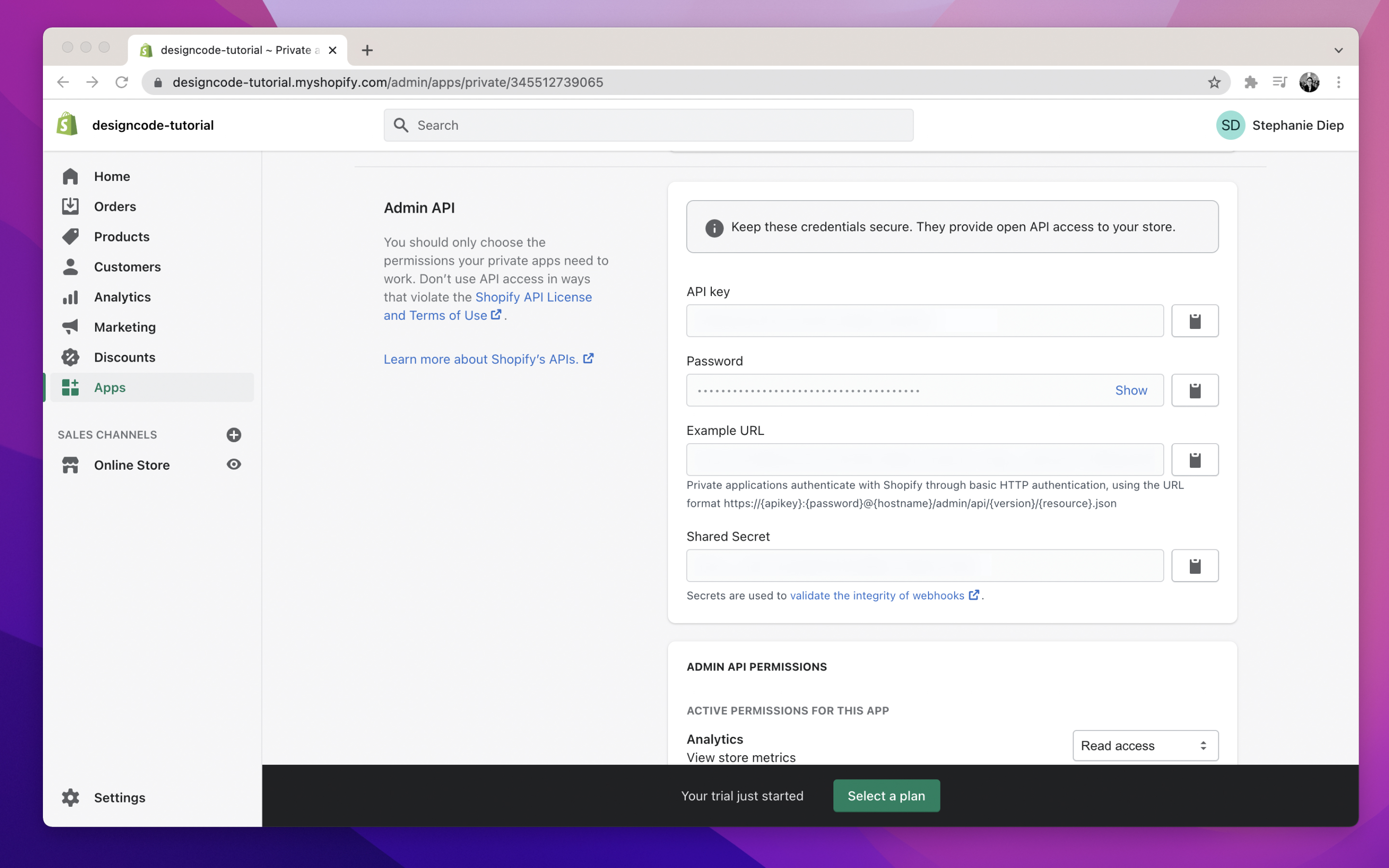Click Select a plan button
This screenshot has width=1389, height=868.
[x=885, y=796]
